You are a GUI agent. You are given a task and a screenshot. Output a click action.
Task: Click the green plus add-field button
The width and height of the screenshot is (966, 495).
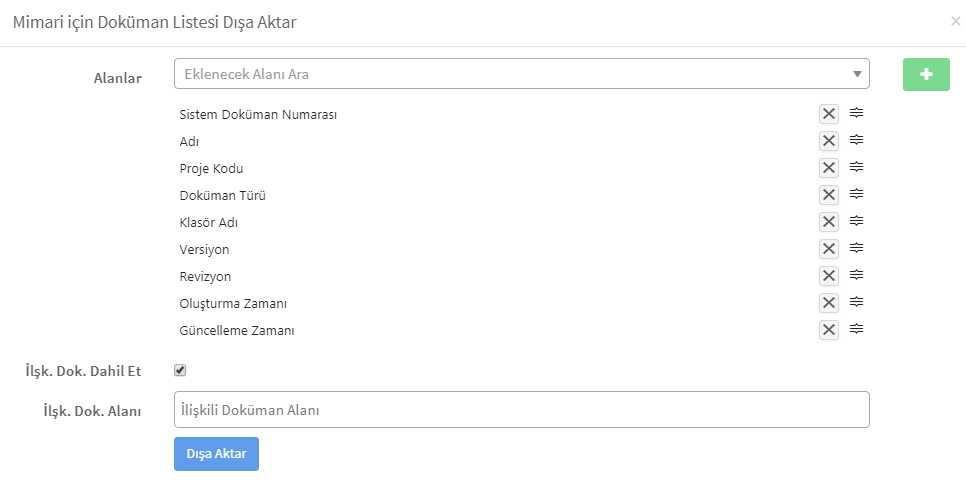coord(926,75)
